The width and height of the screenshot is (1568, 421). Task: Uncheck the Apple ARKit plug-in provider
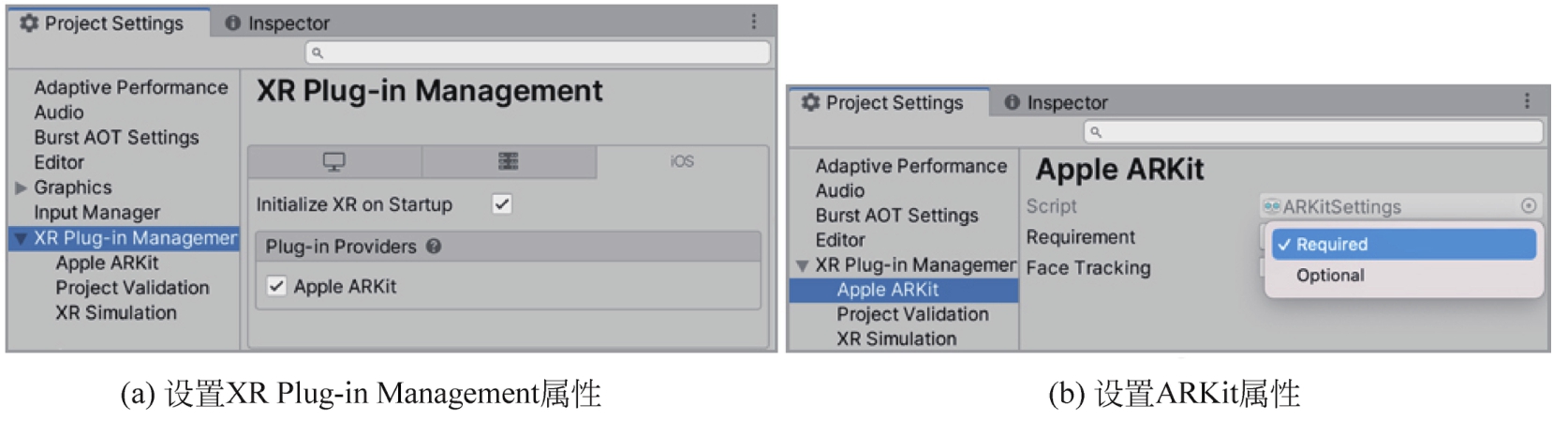276,286
